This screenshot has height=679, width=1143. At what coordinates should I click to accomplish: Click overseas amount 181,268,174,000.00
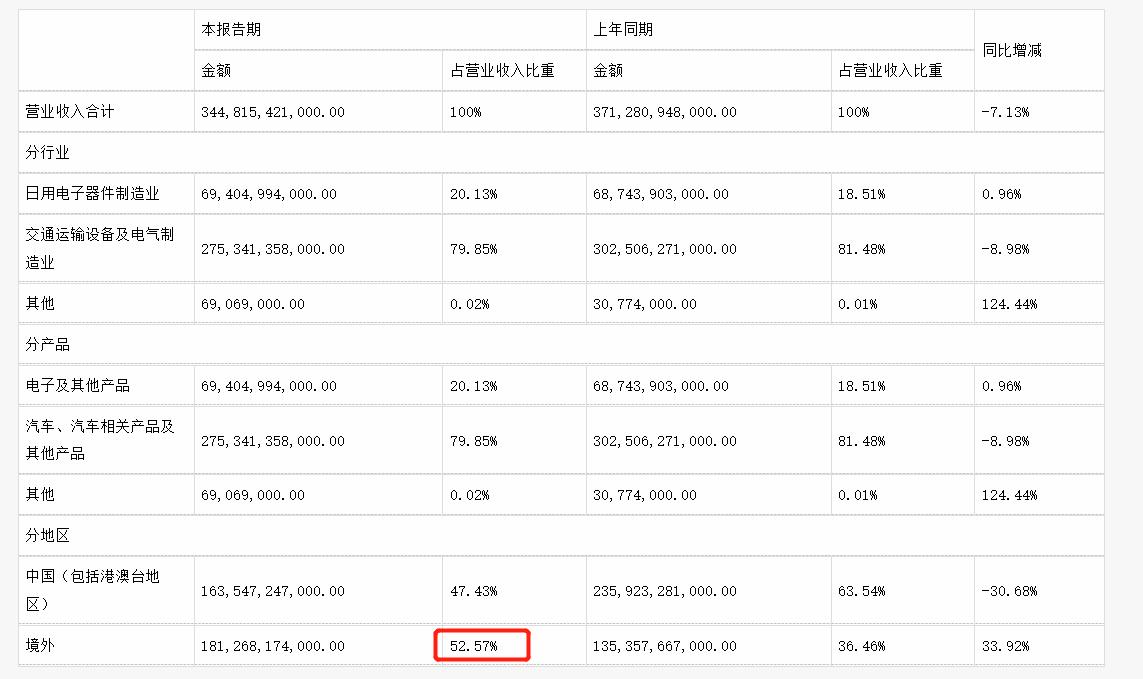(273, 646)
